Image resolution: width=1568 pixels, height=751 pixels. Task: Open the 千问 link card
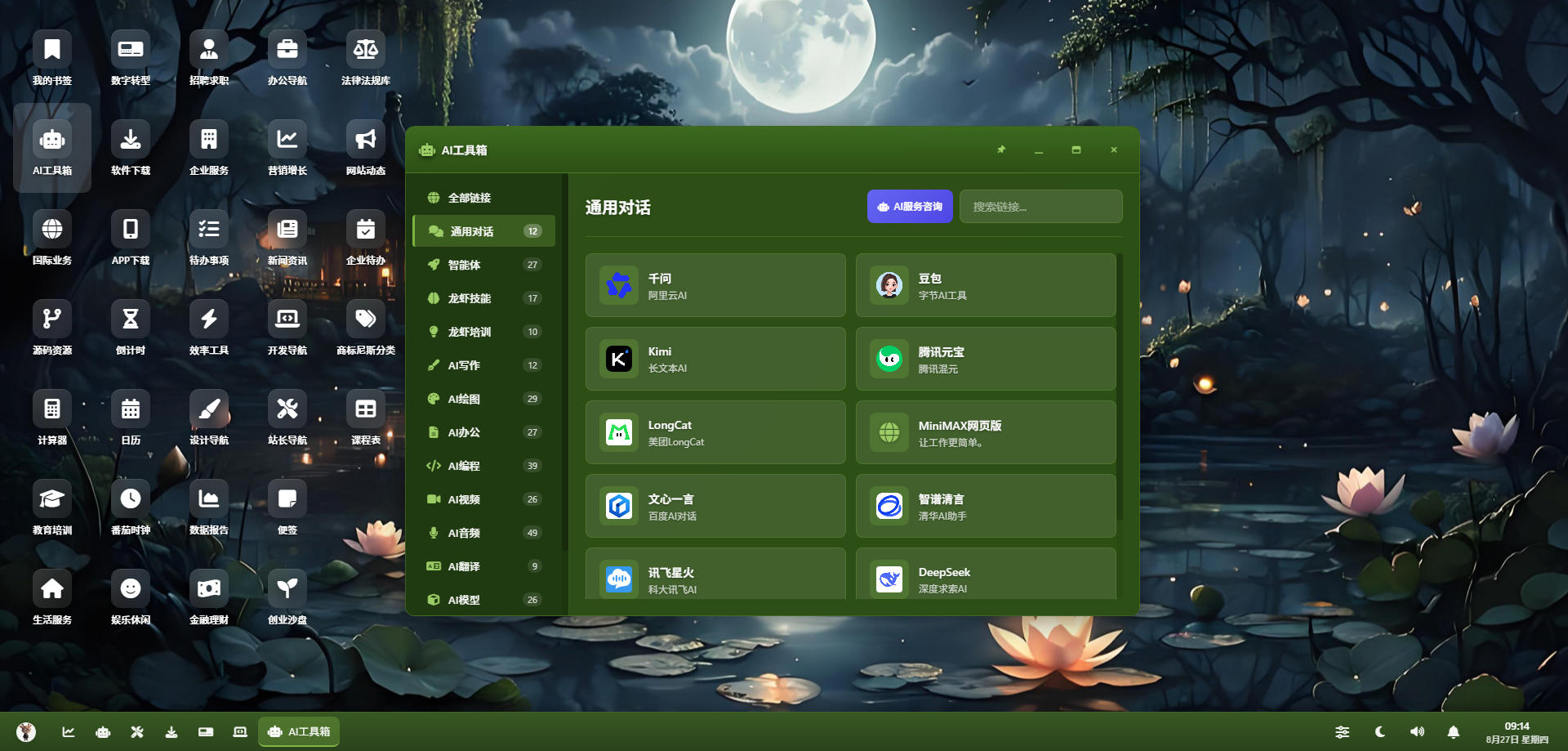pos(715,285)
